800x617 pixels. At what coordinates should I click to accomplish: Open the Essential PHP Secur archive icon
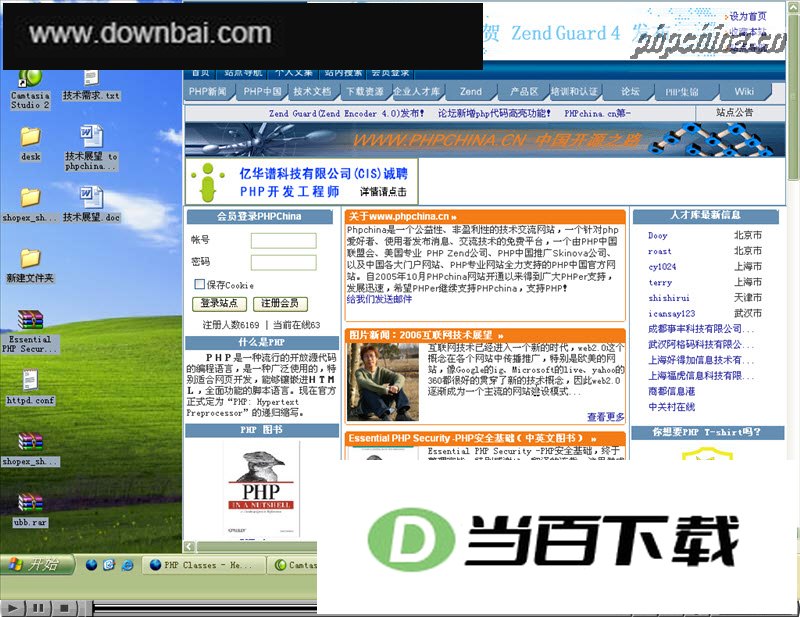click(30, 332)
